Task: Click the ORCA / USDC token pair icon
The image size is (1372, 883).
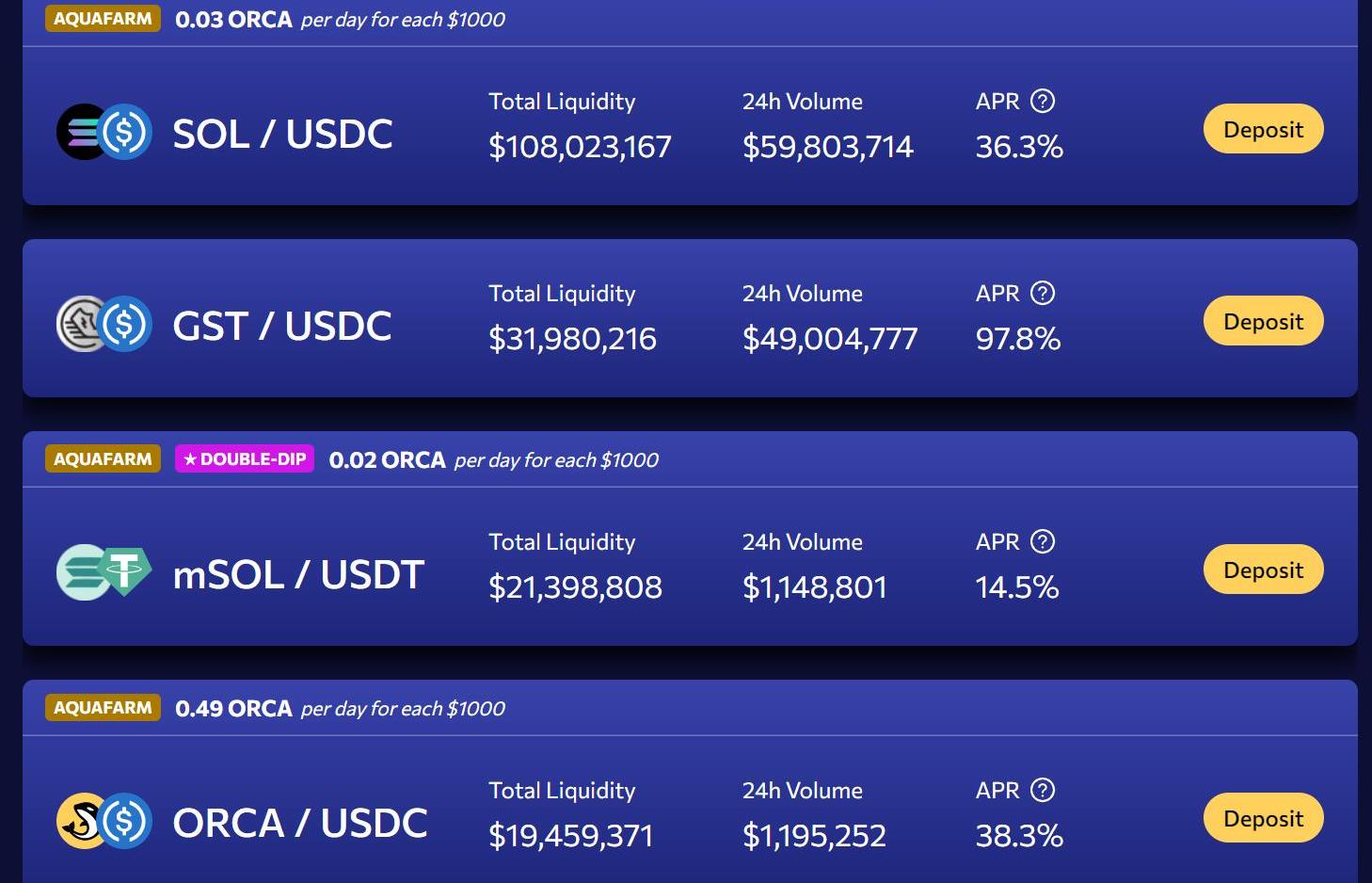Action: 104,821
